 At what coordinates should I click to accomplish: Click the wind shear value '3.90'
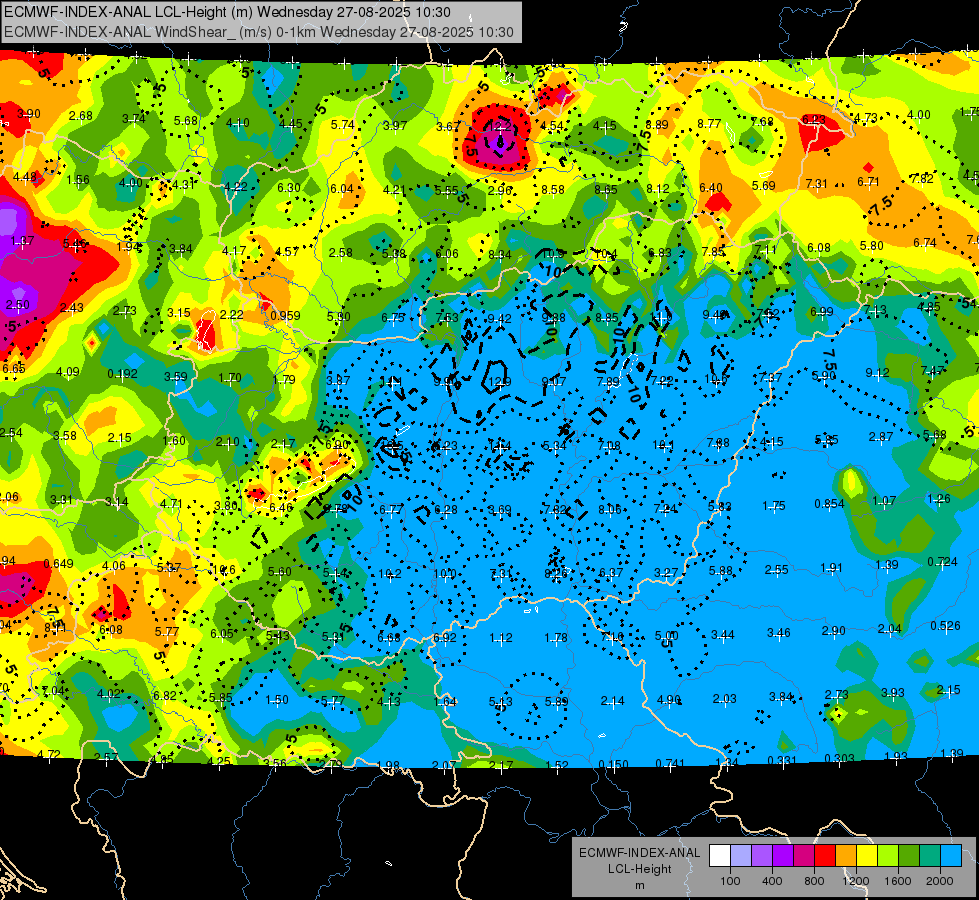tap(29, 114)
